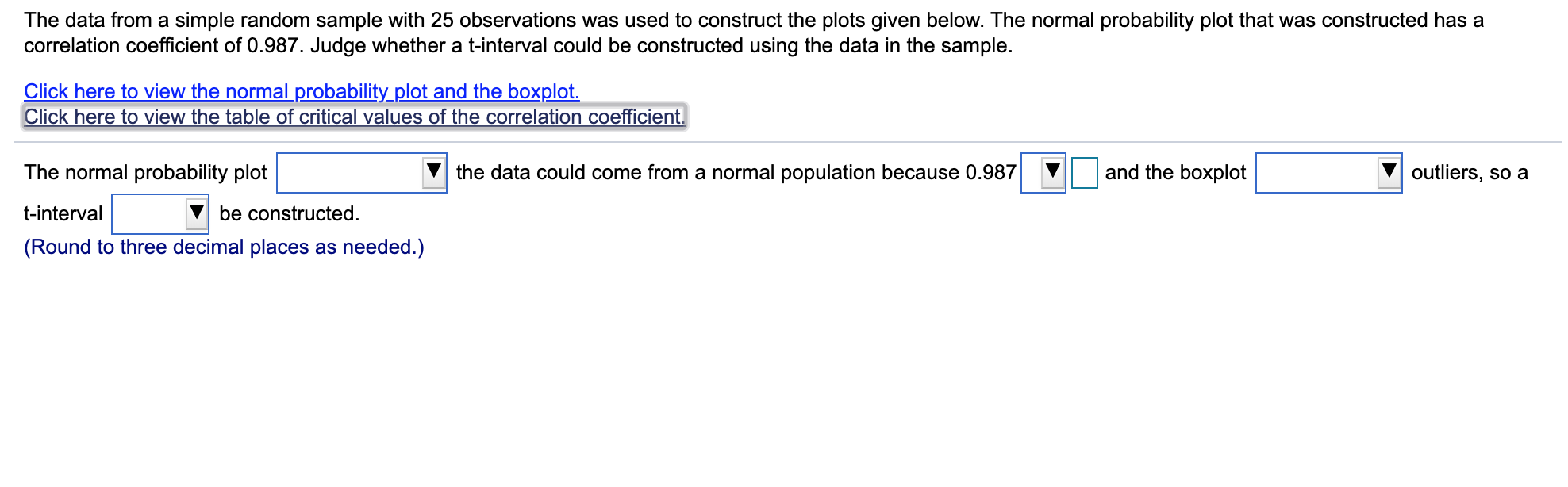The height and width of the screenshot is (487, 1568).
Task: Select the t-interval answer dropdown box
Action: [159, 213]
